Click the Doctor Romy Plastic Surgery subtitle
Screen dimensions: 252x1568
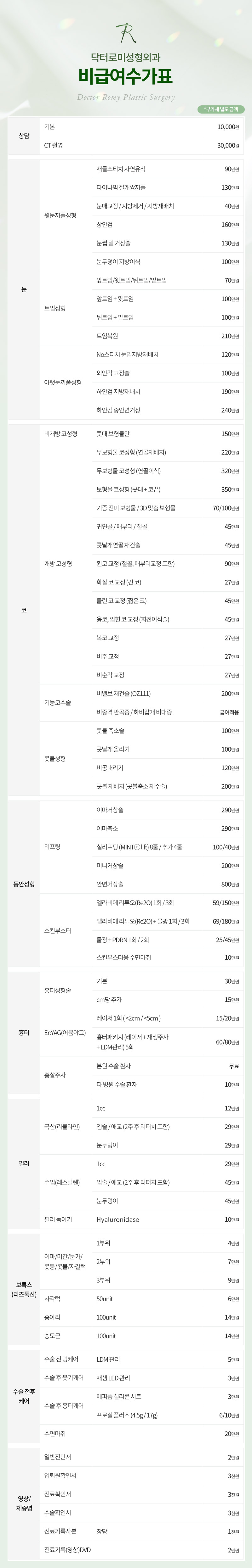point(126,98)
